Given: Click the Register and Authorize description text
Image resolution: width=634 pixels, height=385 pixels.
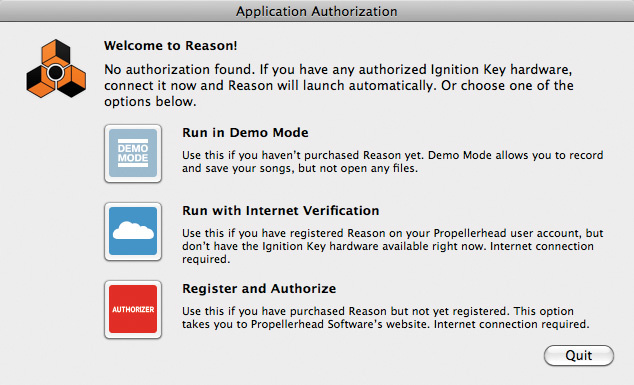Looking at the screenshot, I should [385, 317].
